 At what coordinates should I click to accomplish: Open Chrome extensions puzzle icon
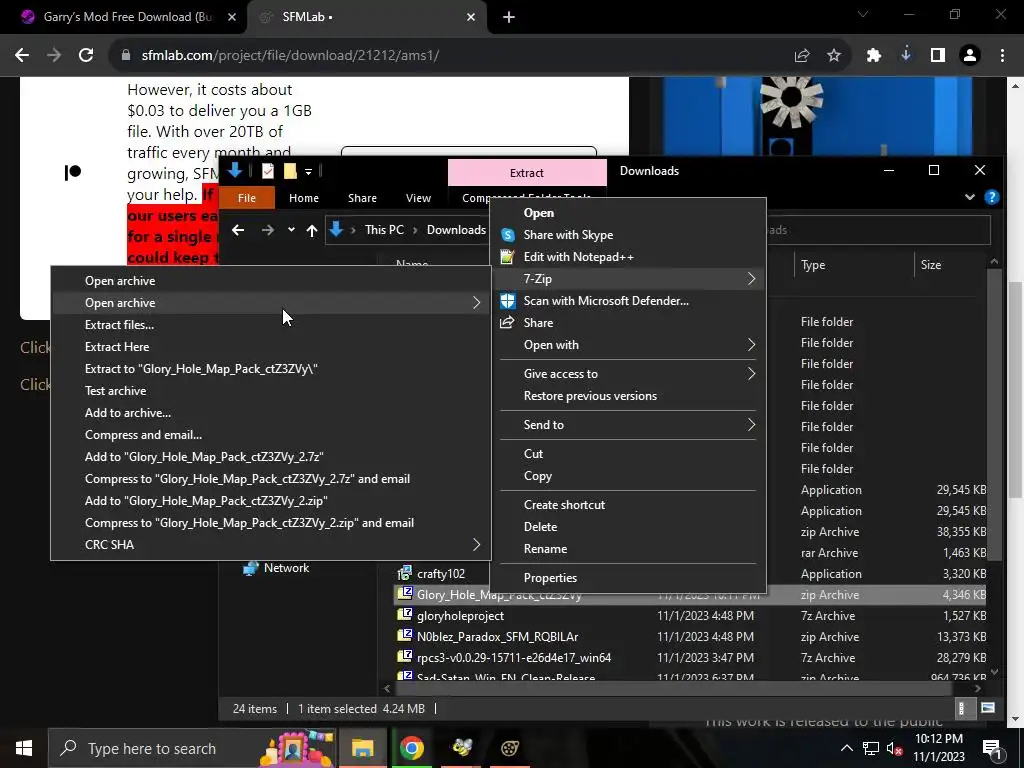click(x=874, y=56)
